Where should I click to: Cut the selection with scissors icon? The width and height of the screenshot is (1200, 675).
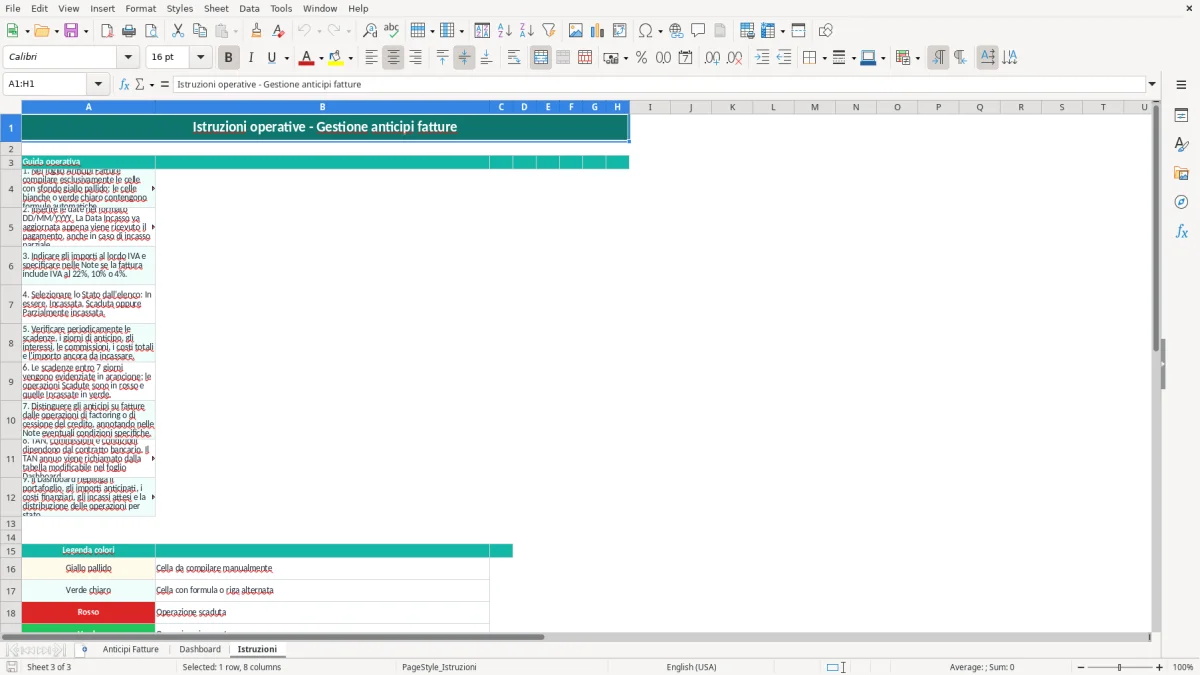pyautogui.click(x=178, y=31)
